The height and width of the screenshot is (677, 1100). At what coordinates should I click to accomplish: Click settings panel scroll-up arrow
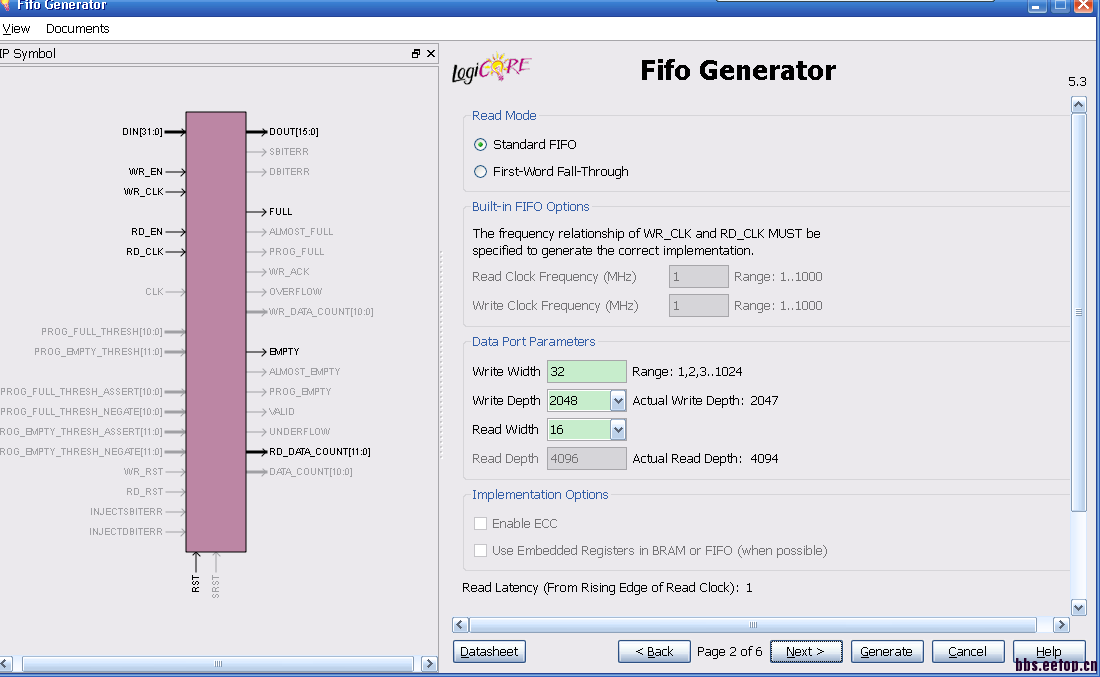[x=1079, y=105]
